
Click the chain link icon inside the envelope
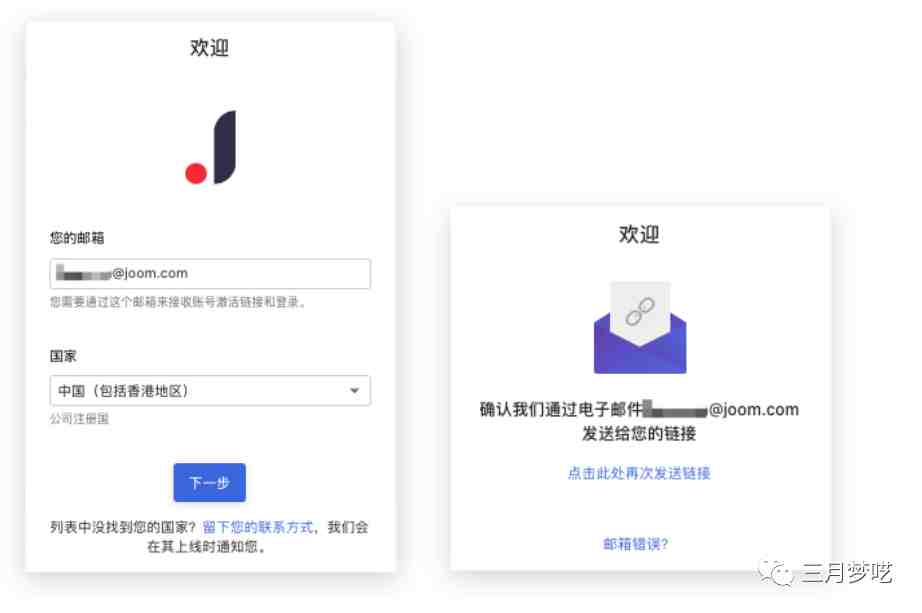click(x=640, y=311)
